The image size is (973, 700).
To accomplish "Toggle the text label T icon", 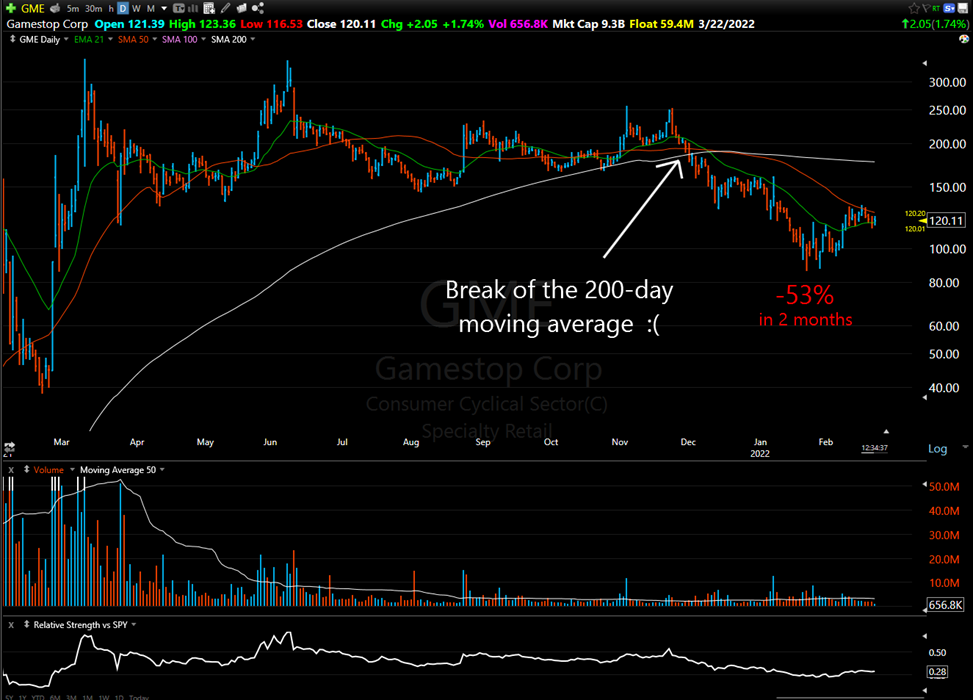I will tap(179, 8).
